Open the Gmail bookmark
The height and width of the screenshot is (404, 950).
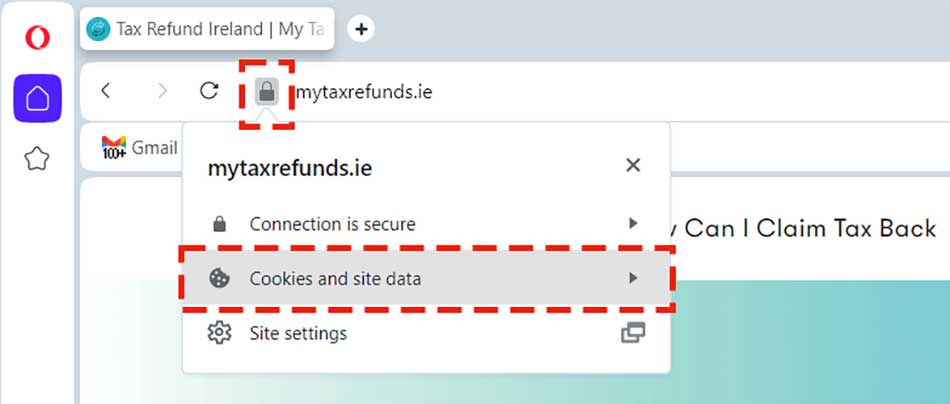click(x=140, y=148)
